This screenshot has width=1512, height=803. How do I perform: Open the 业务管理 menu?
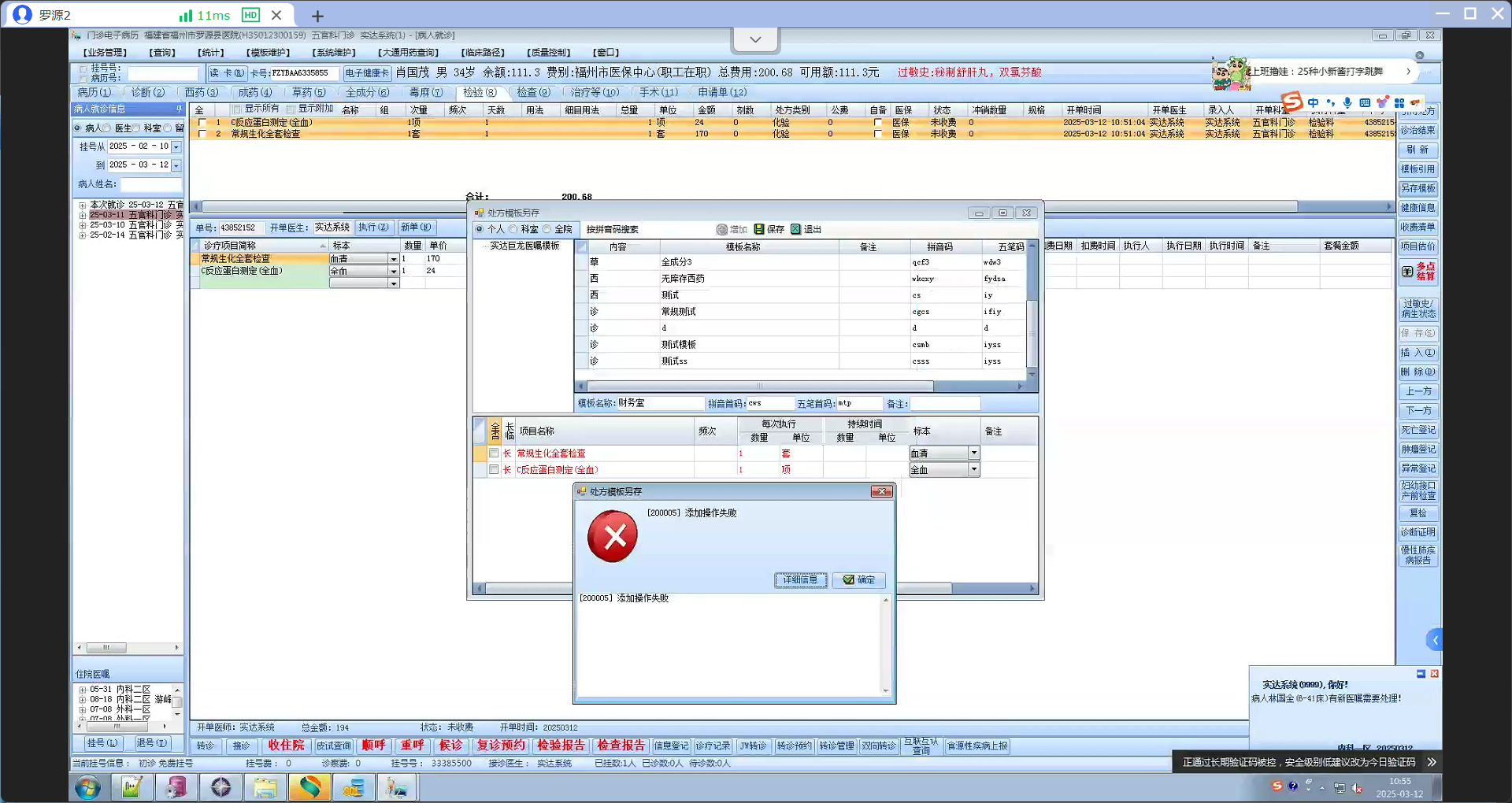(x=105, y=53)
